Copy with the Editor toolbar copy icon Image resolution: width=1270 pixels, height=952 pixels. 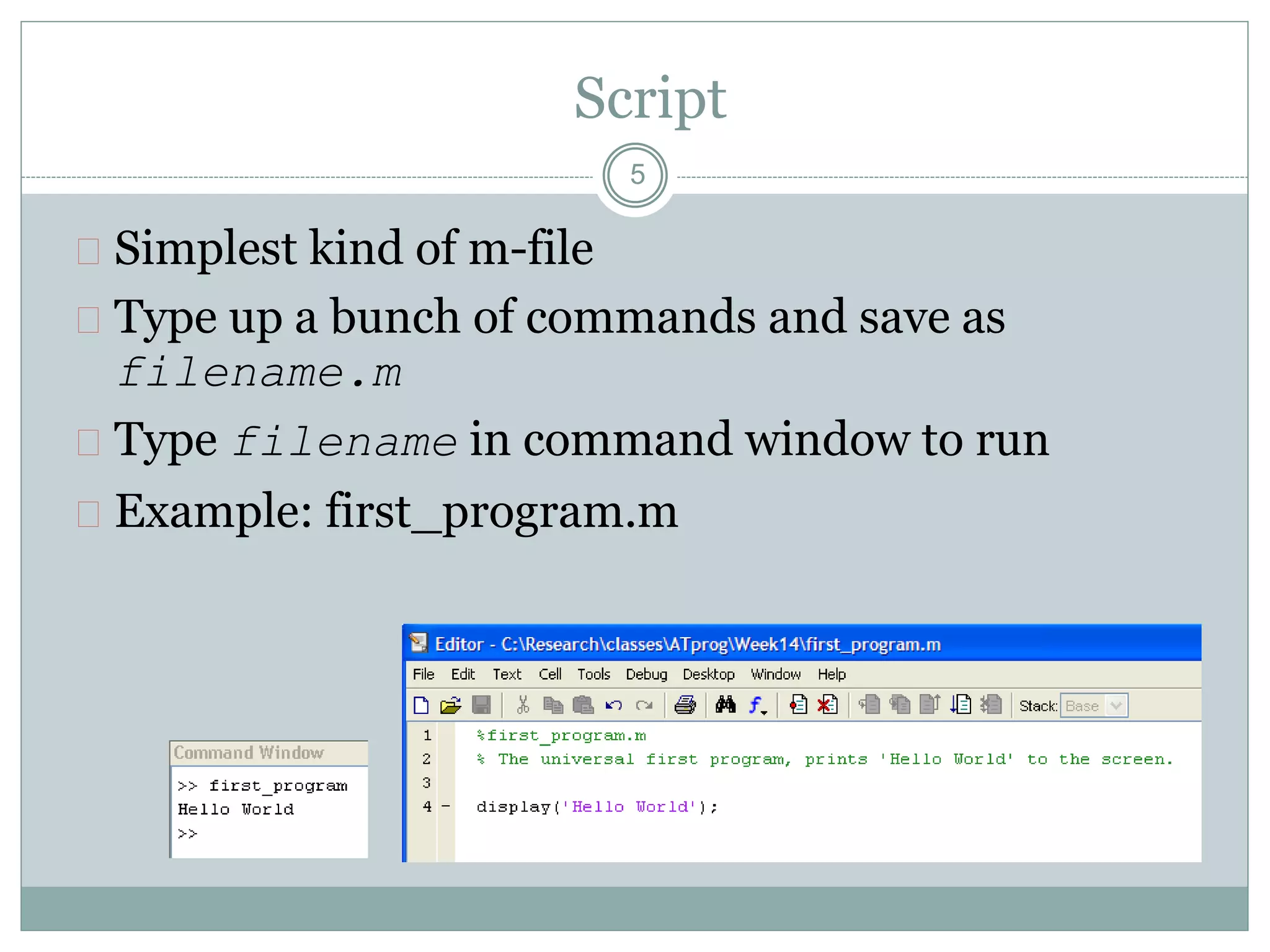553,705
